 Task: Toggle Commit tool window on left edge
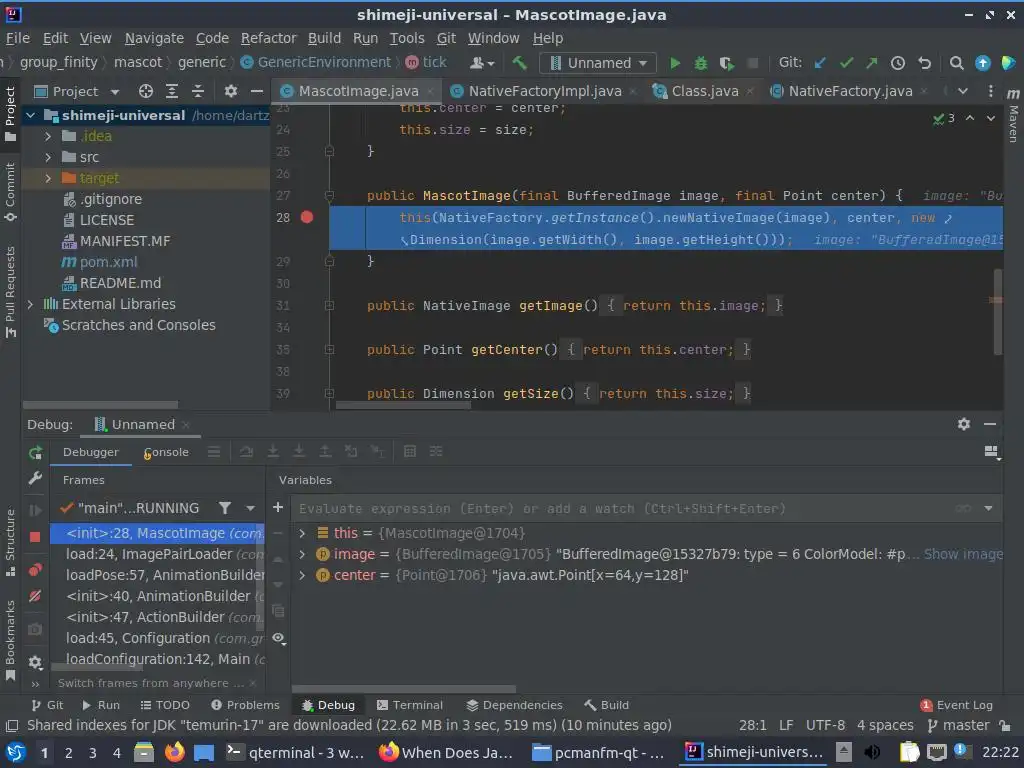10,191
